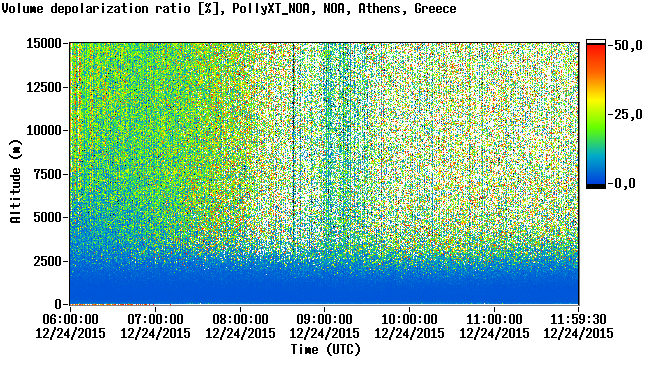The width and height of the screenshot is (665, 389).
Task: Click the 12500 altitude tick label
Action: [44, 87]
